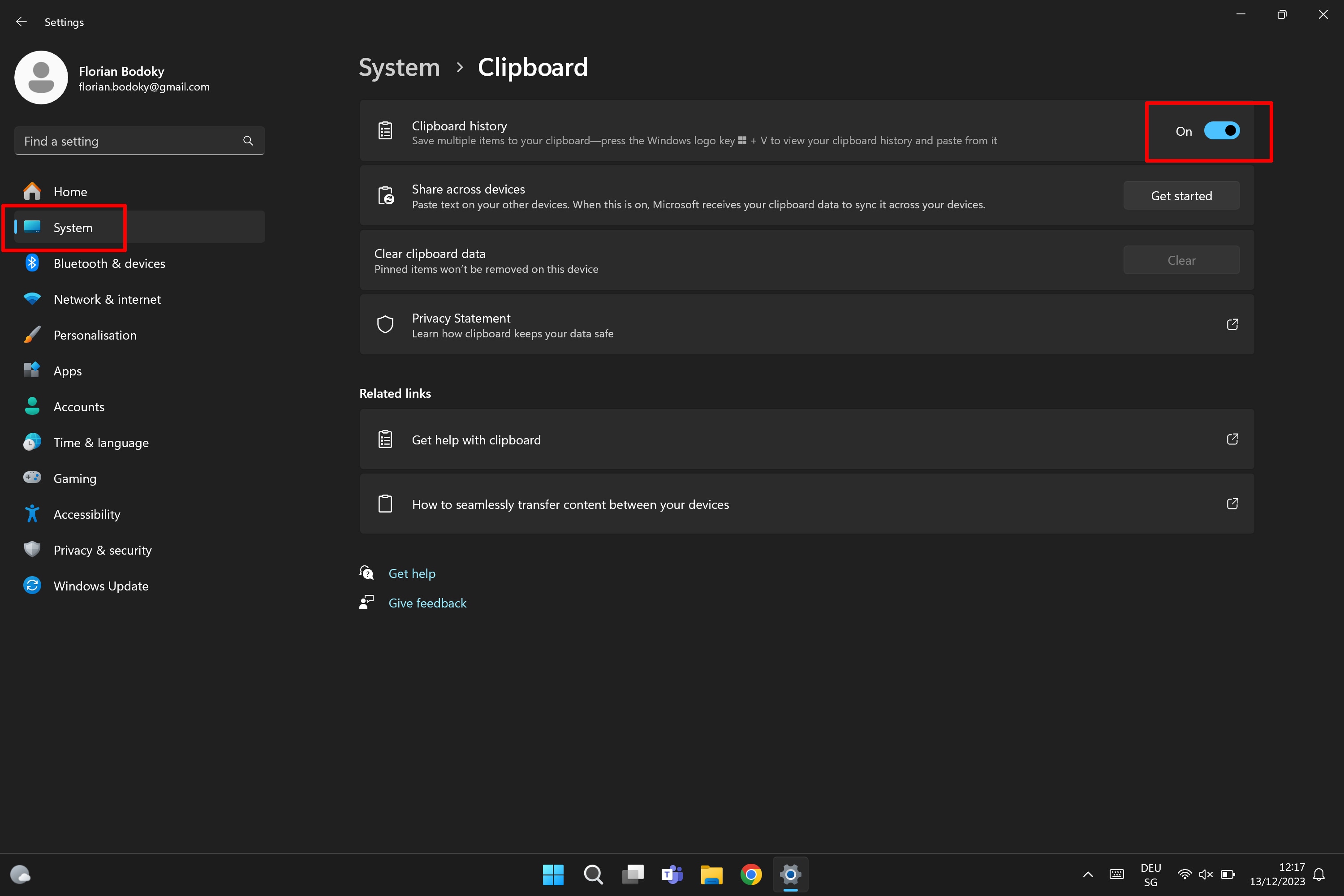The image size is (1344, 896).
Task: Open the Gaming settings section
Action: point(74,478)
